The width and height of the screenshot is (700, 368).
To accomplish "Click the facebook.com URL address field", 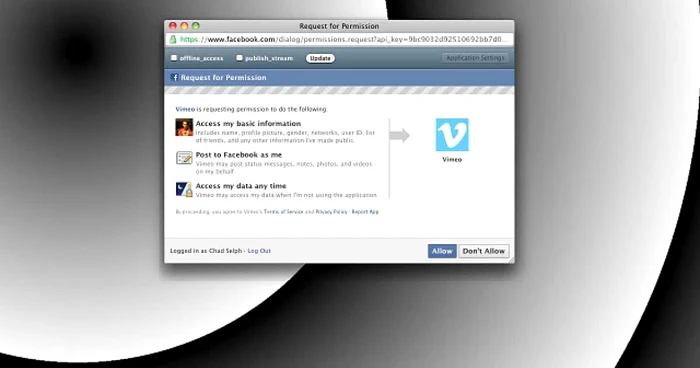I will click(339, 39).
